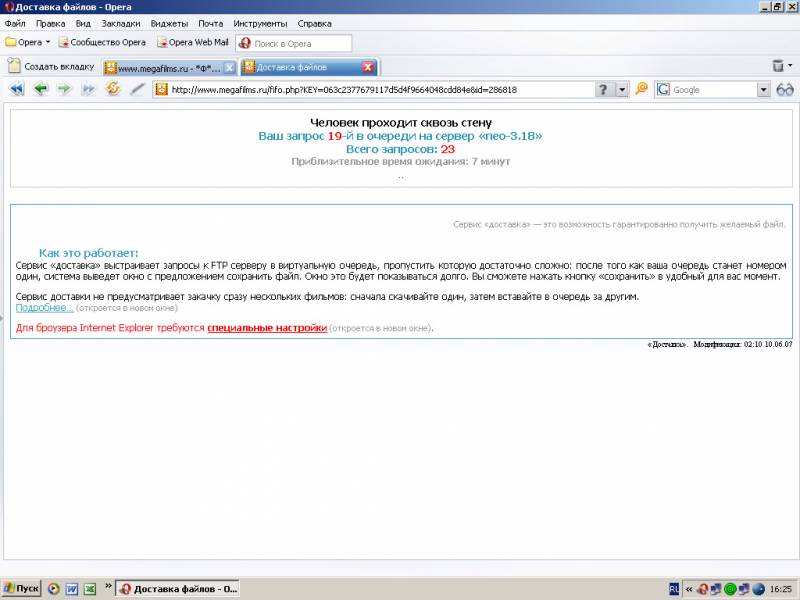Follow the Подробнее... link
800x600 pixels.
(44, 308)
